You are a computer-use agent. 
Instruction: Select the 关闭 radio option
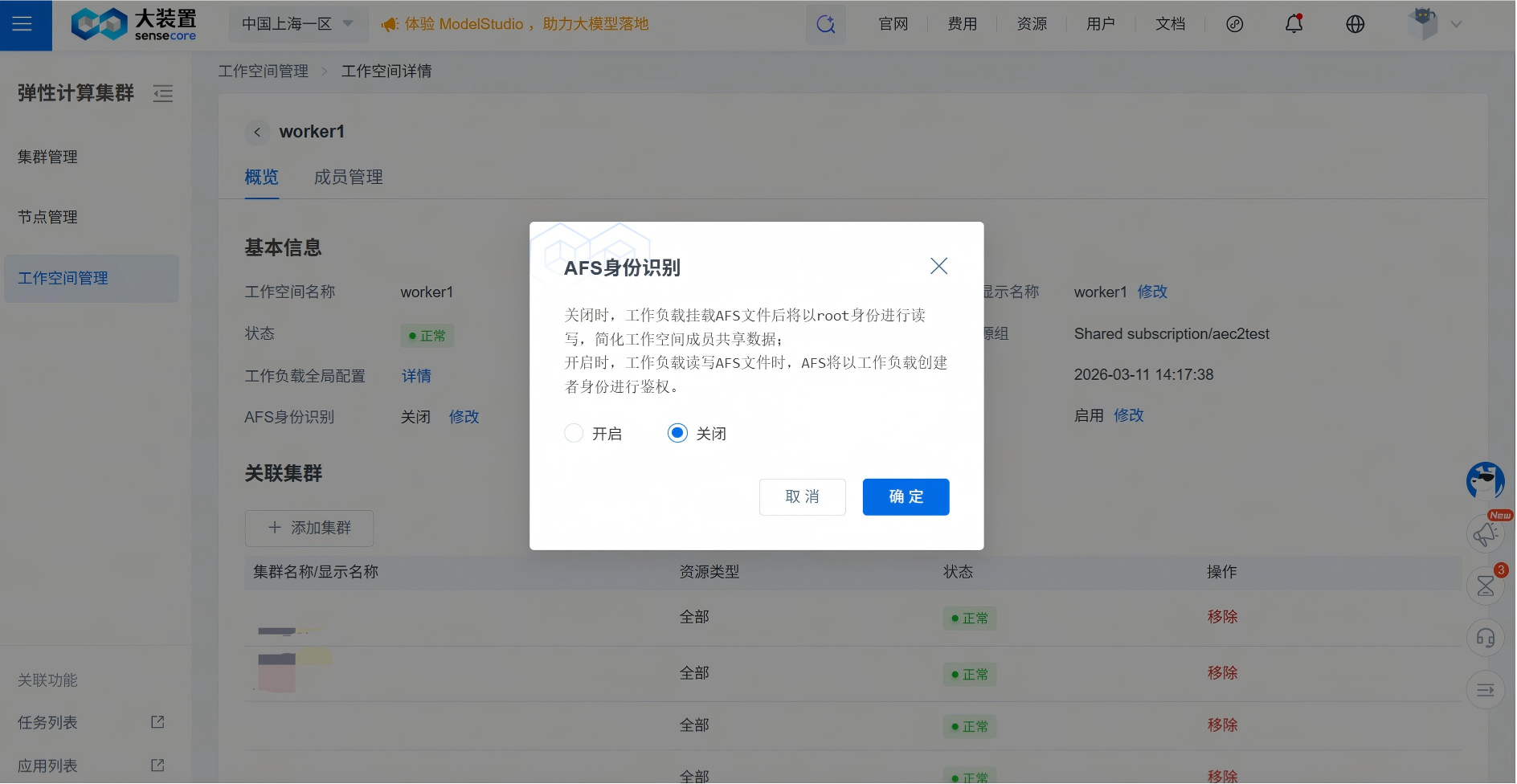tap(677, 434)
